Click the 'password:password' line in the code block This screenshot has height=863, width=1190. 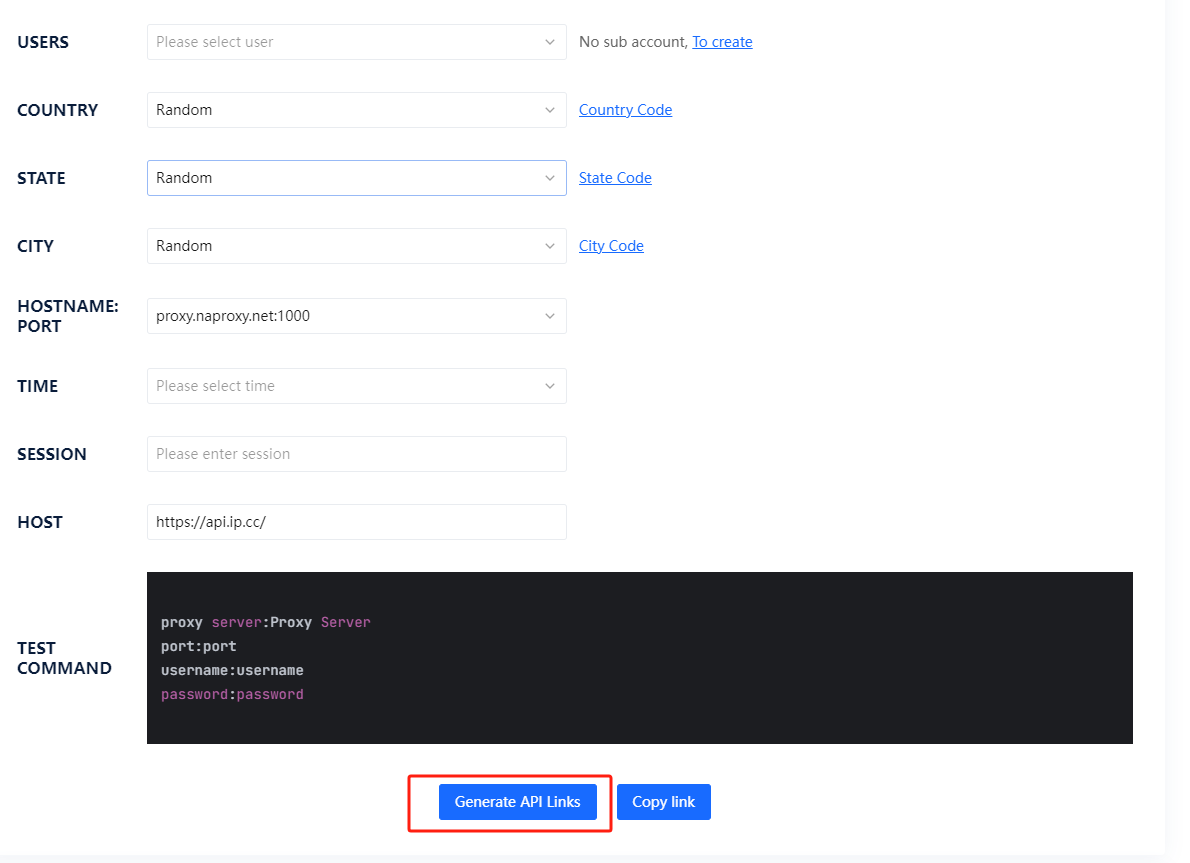coord(232,694)
